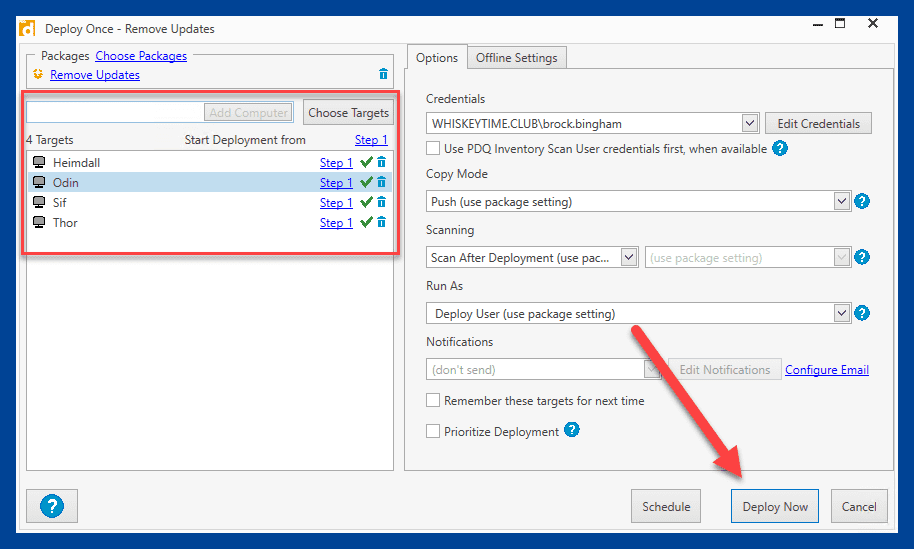914x549 pixels.
Task: Open the Copy Mode dropdown
Action: (841, 201)
